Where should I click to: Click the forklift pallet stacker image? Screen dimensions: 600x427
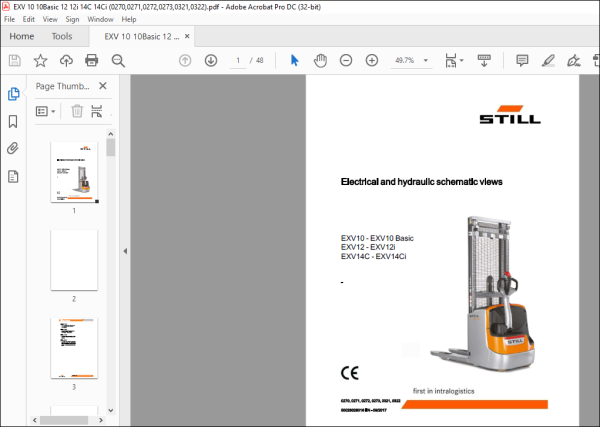click(x=483, y=293)
